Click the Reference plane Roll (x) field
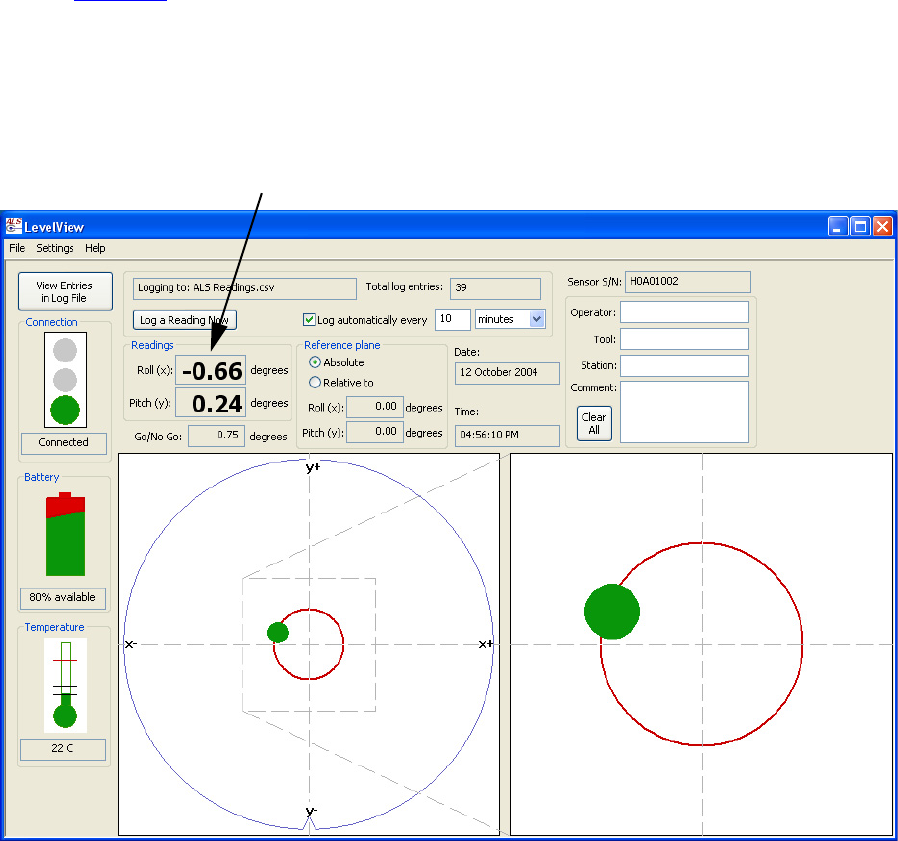Screen dimensions: 898x841 pyautogui.click(x=375, y=407)
